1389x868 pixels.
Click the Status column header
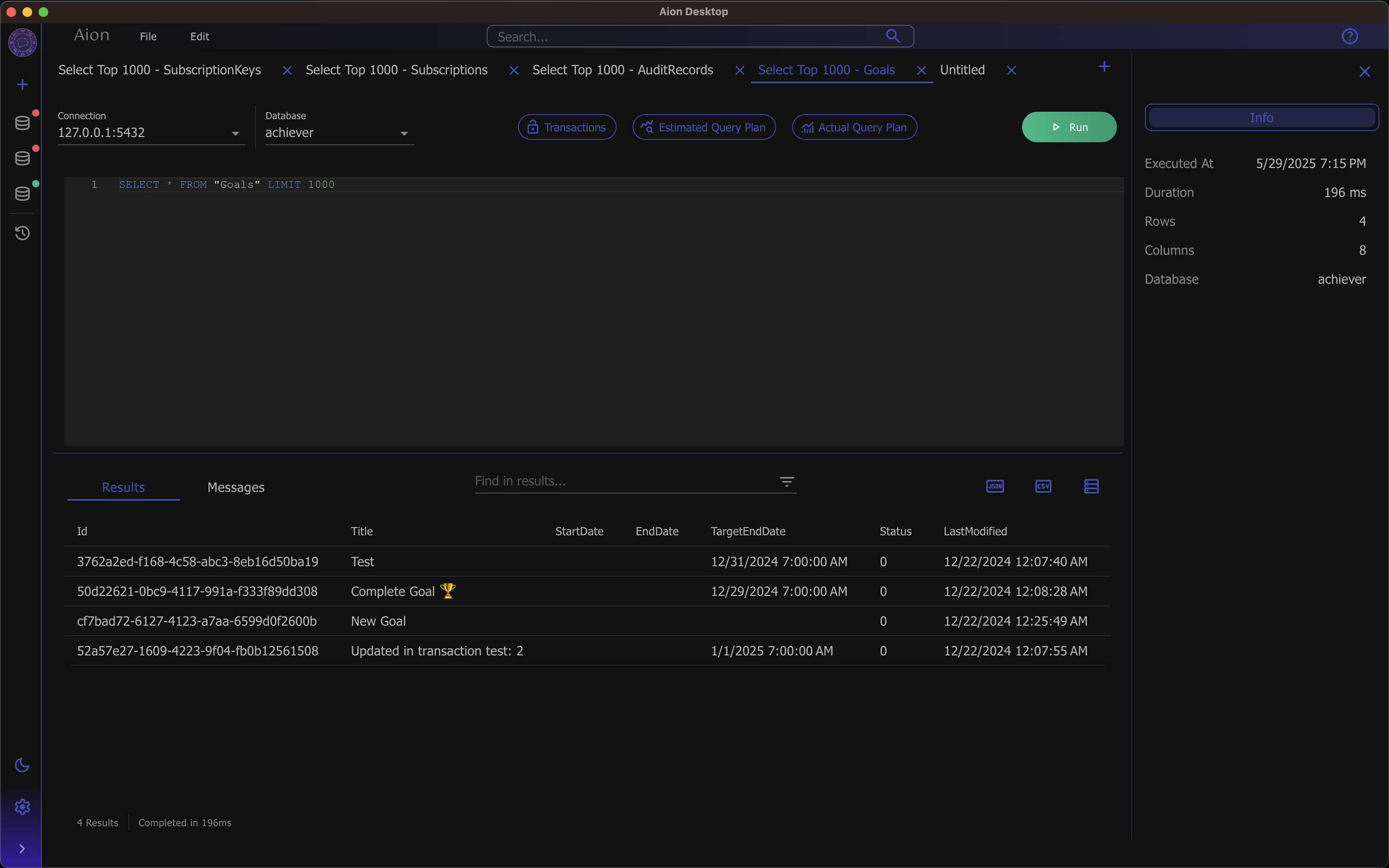pyautogui.click(x=895, y=532)
